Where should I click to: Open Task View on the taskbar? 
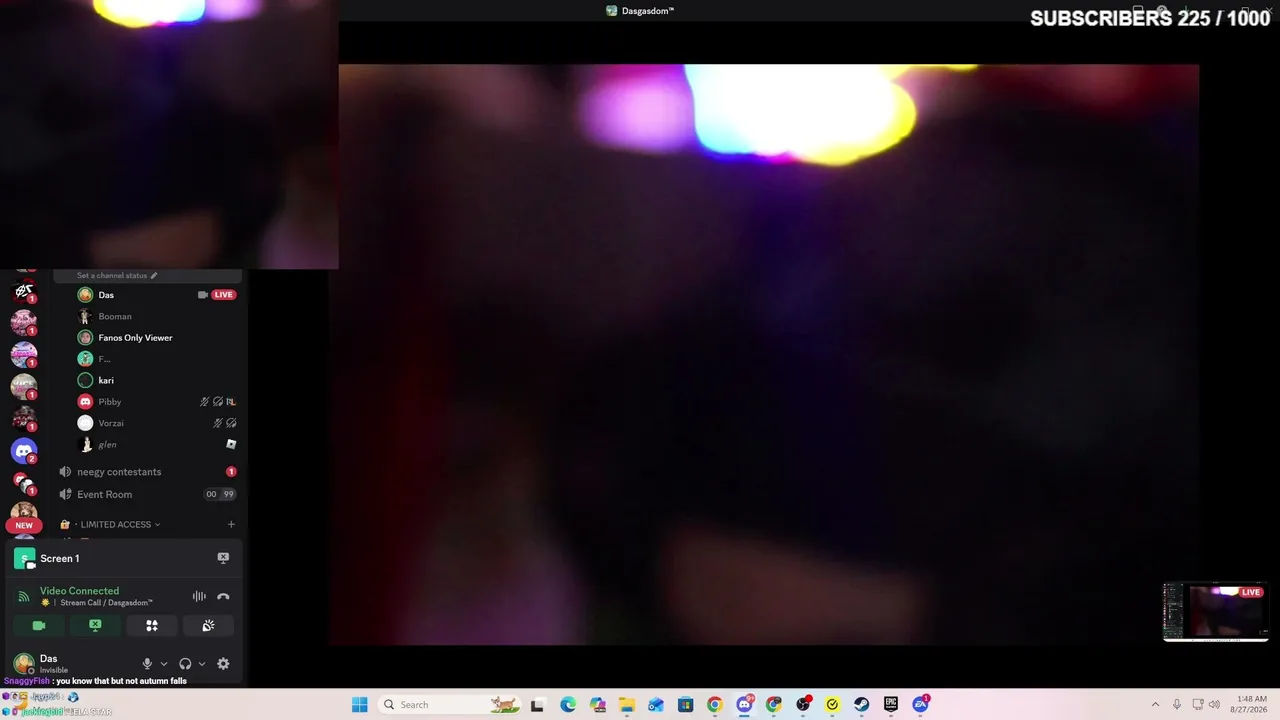click(x=537, y=705)
